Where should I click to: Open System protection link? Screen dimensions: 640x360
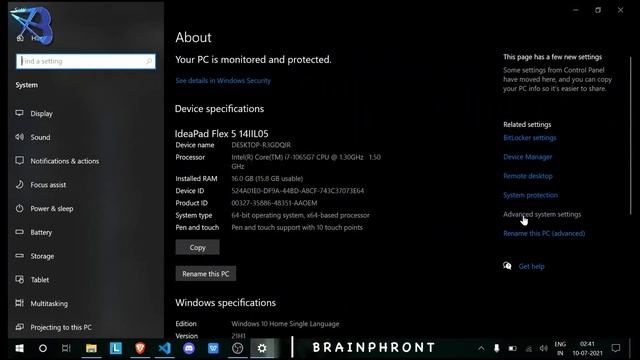pos(530,195)
